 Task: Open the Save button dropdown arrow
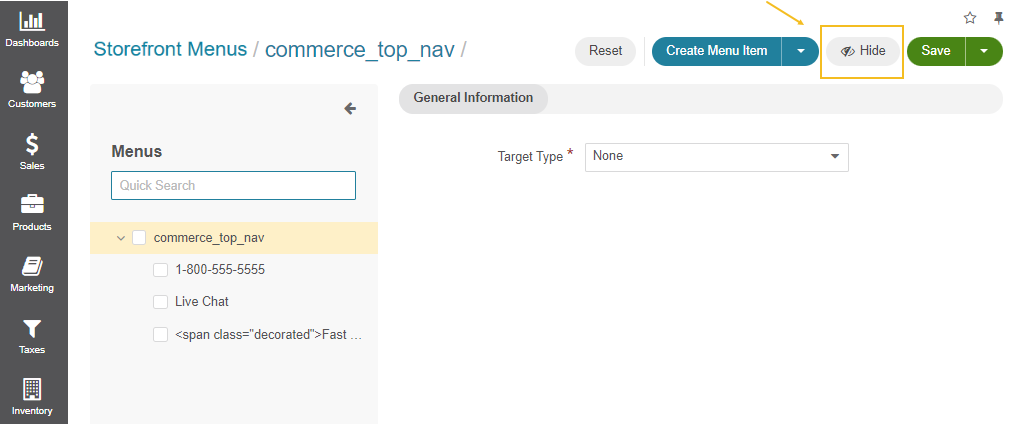point(984,51)
